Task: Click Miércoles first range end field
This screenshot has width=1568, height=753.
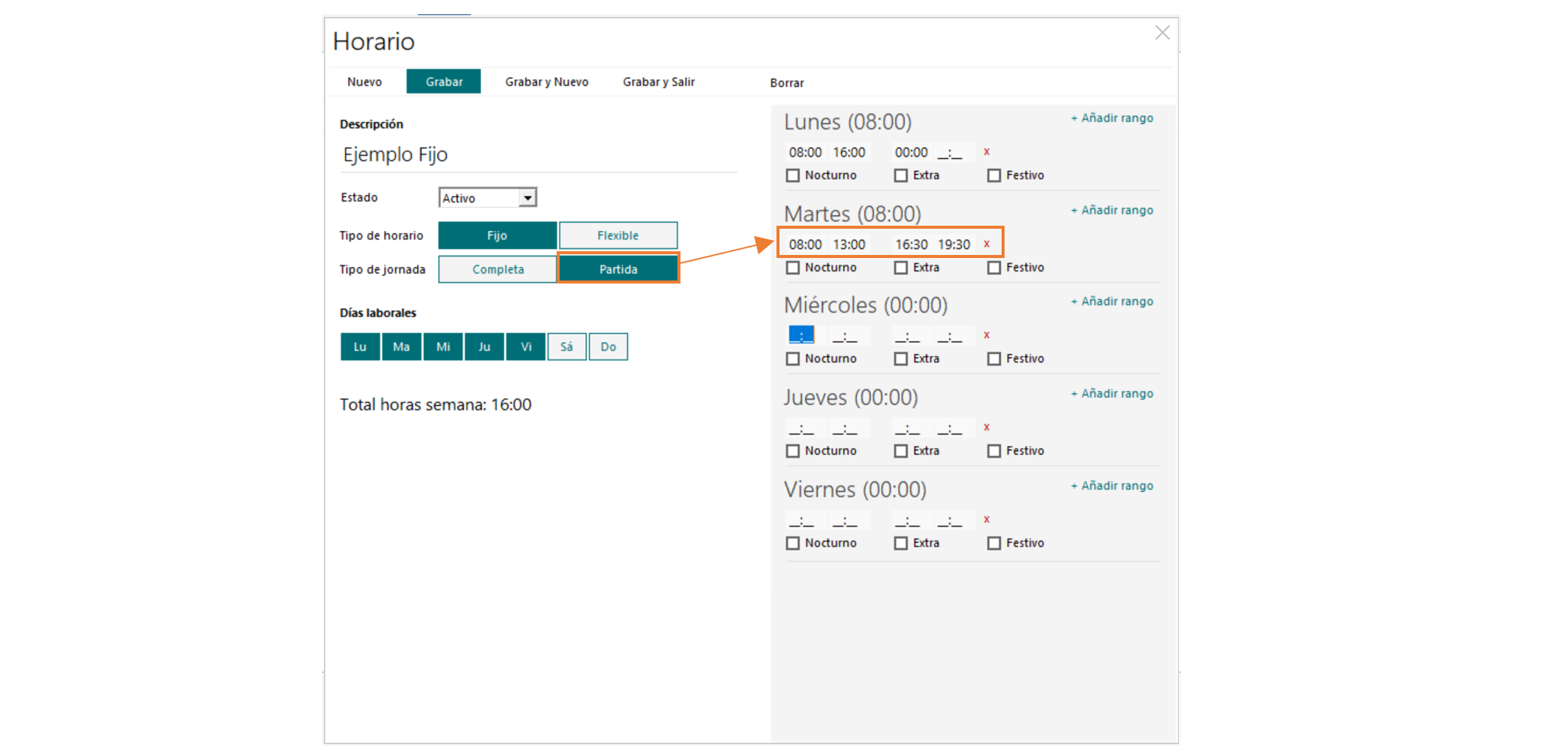Action: pos(849,335)
